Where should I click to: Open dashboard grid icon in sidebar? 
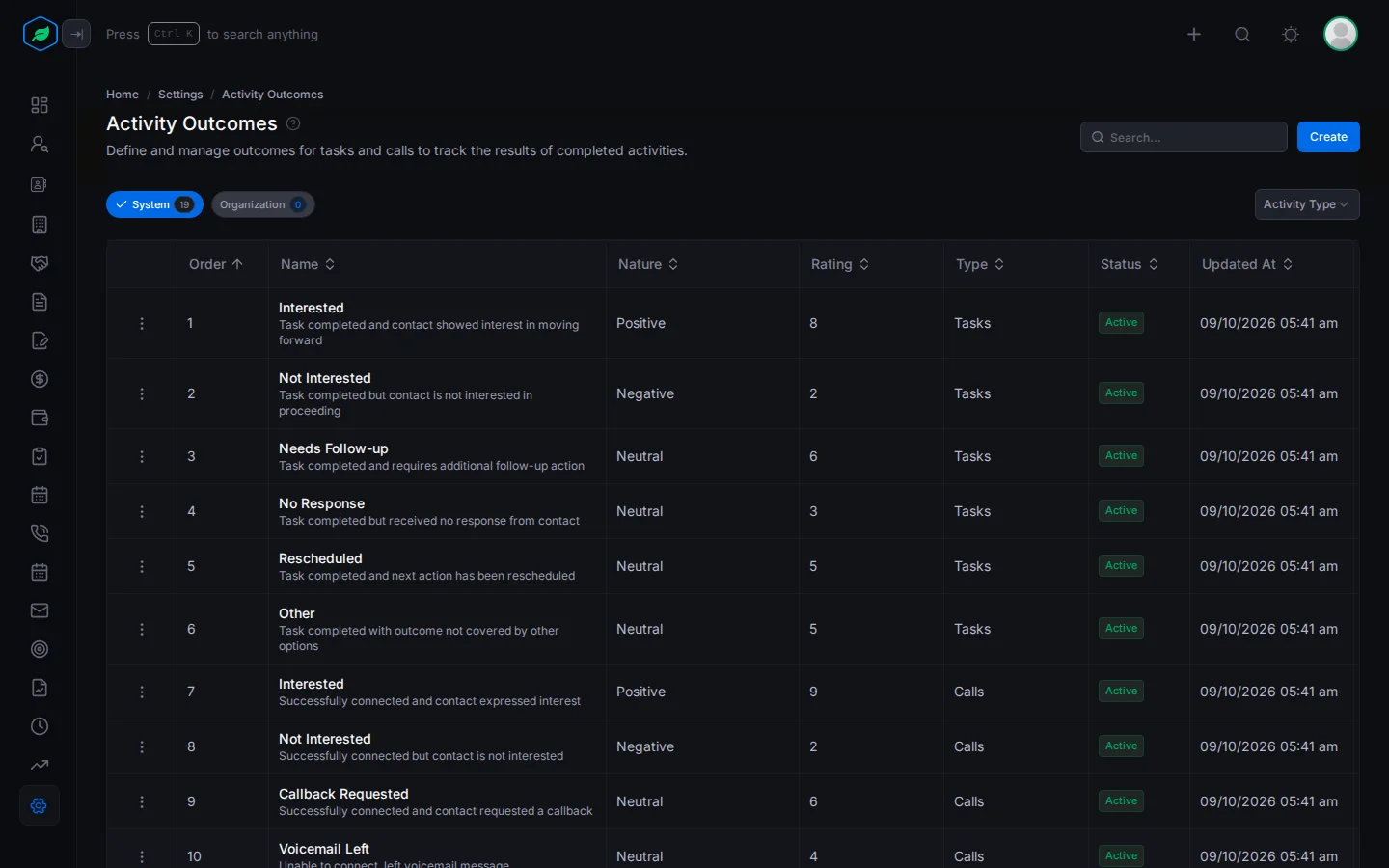pos(40,105)
